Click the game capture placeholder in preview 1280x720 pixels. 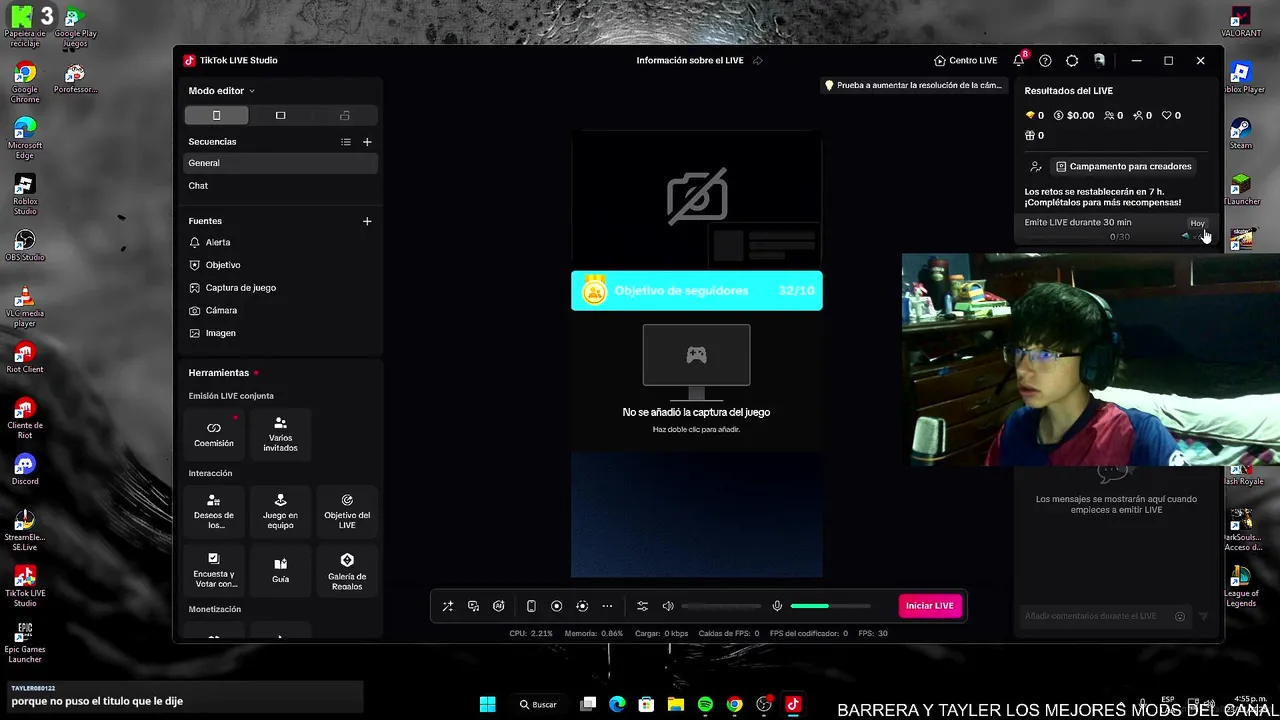click(697, 381)
